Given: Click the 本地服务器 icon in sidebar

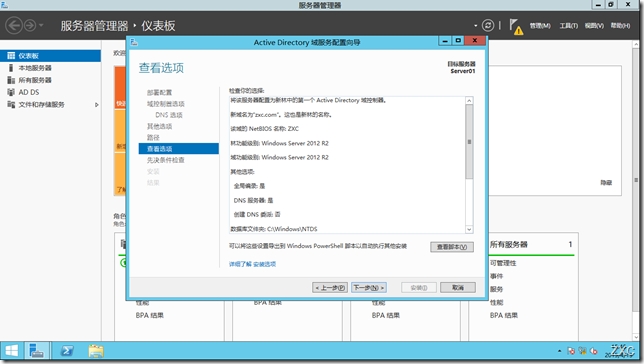Looking at the screenshot, I should 11,68.
